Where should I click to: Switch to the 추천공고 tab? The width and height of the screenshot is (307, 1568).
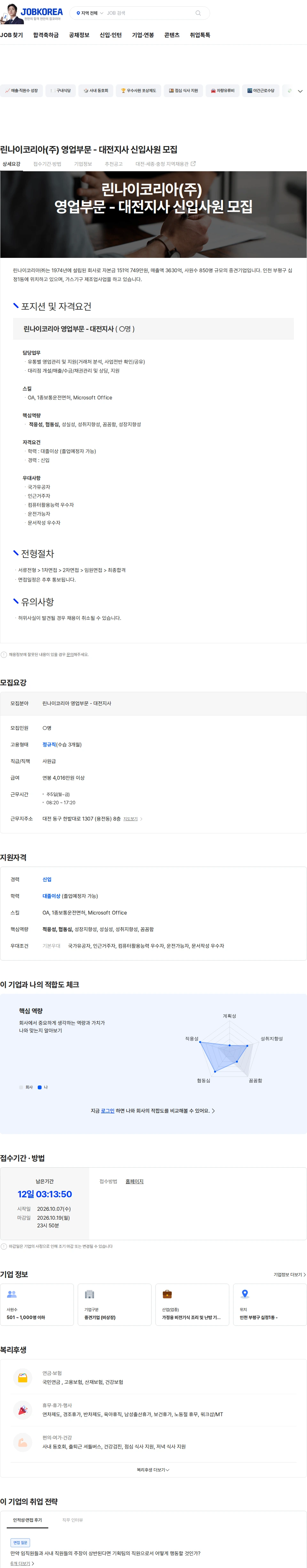[113, 164]
